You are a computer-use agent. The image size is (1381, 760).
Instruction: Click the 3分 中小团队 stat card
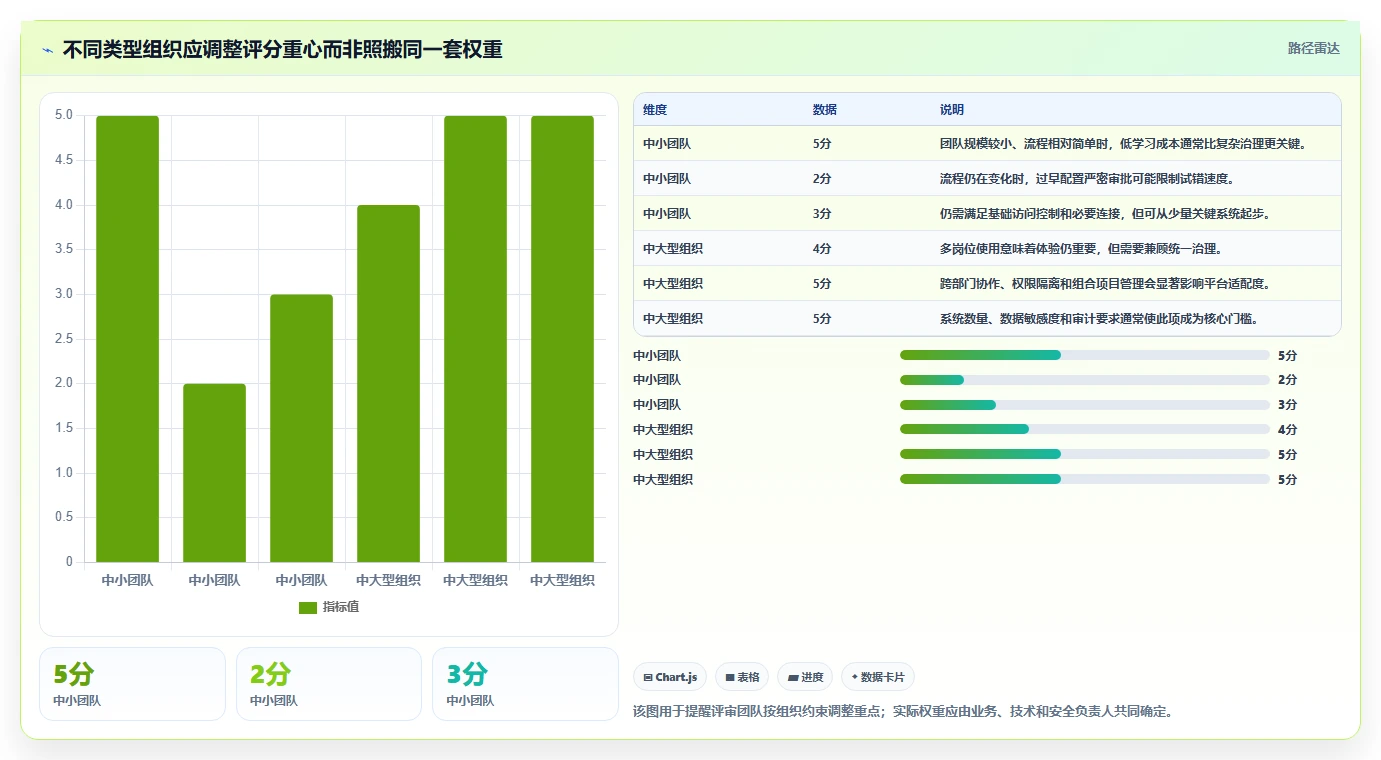coord(525,684)
